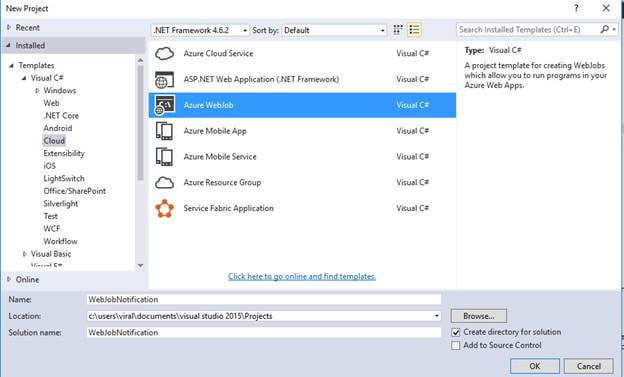The width and height of the screenshot is (624, 377).
Task: Collapse the Templates tree node
Action: point(12,66)
